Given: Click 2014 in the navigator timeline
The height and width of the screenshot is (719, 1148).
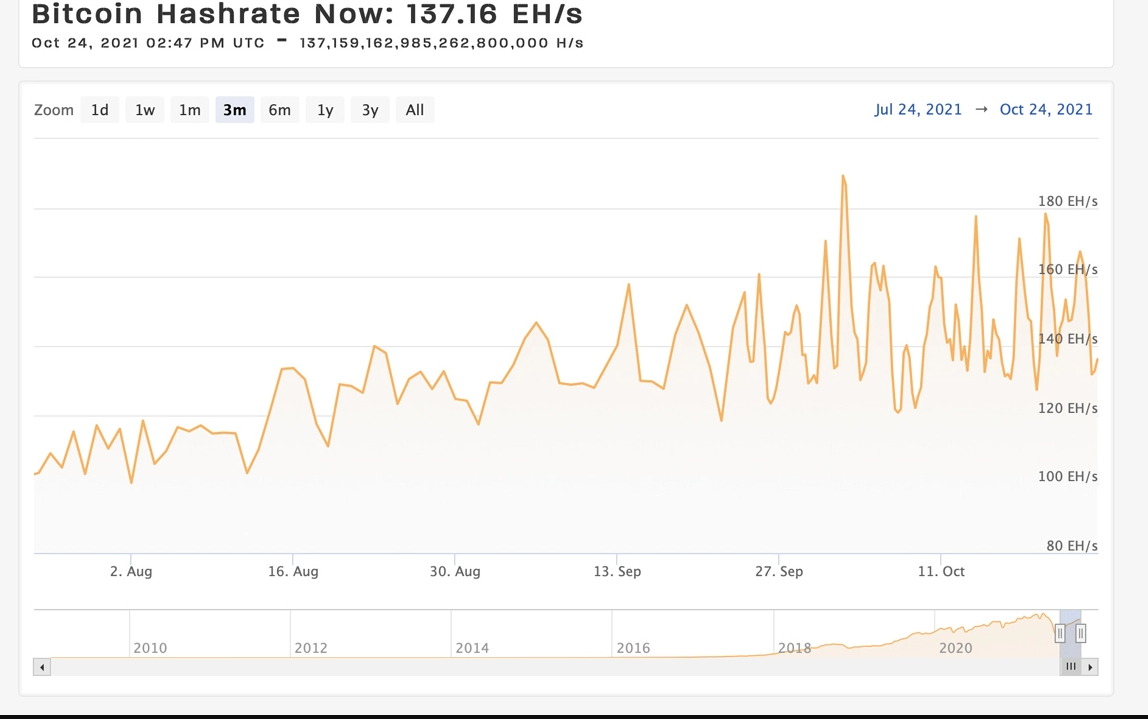Looking at the screenshot, I should (x=472, y=648).
